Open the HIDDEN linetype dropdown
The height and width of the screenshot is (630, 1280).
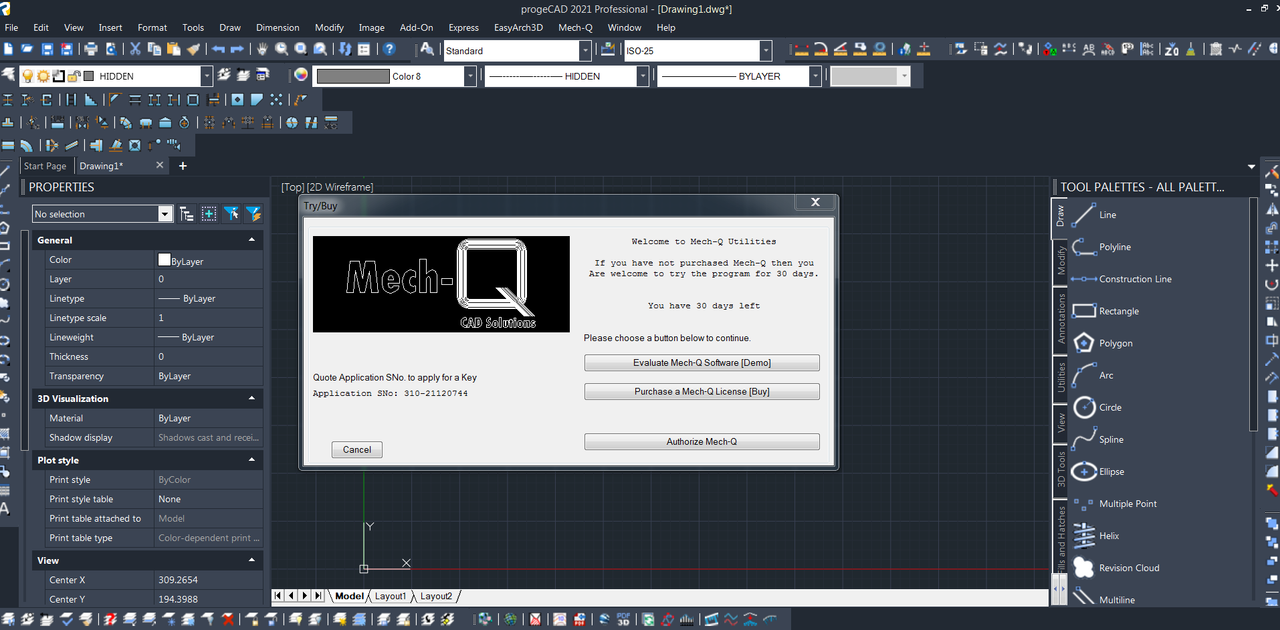coord(643,76)
